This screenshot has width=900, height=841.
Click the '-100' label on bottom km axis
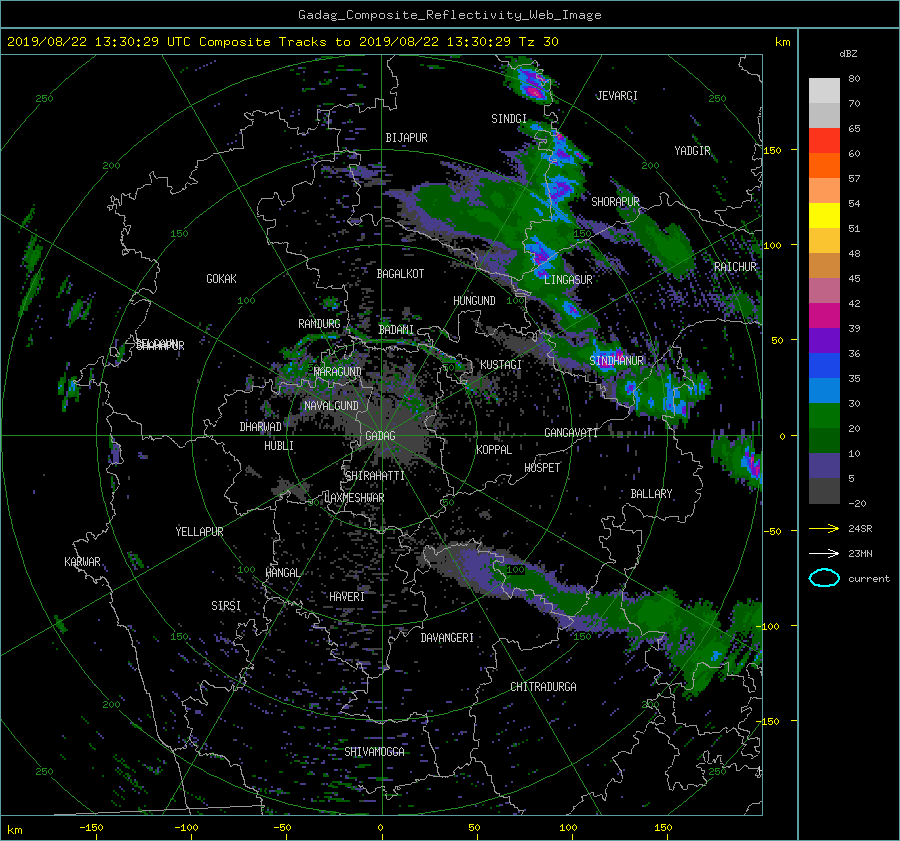186,828
